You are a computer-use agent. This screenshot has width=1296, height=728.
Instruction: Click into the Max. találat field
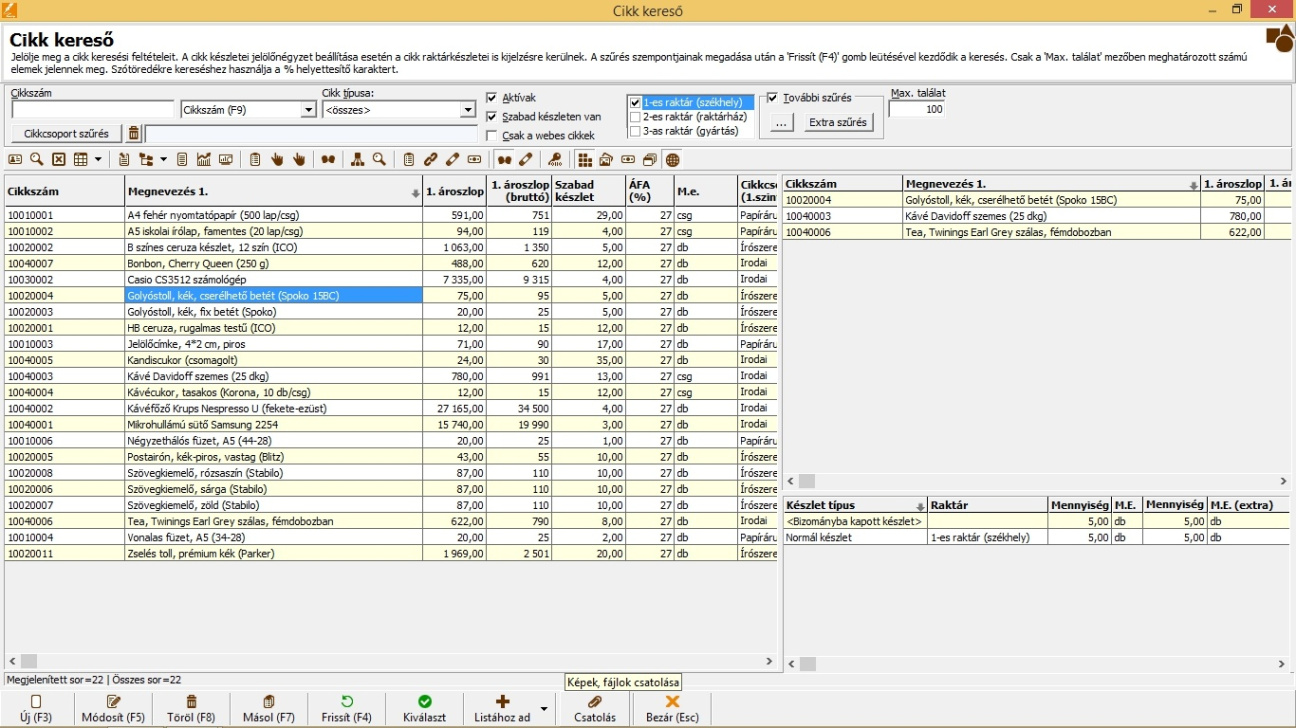[x=916, y=109]
